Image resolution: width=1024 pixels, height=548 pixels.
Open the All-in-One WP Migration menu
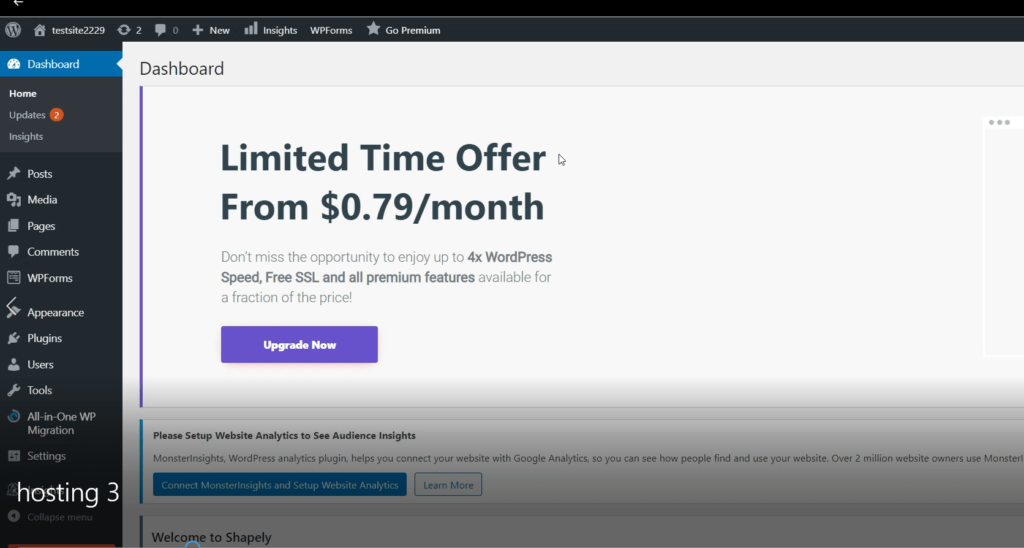pos(61,423)
